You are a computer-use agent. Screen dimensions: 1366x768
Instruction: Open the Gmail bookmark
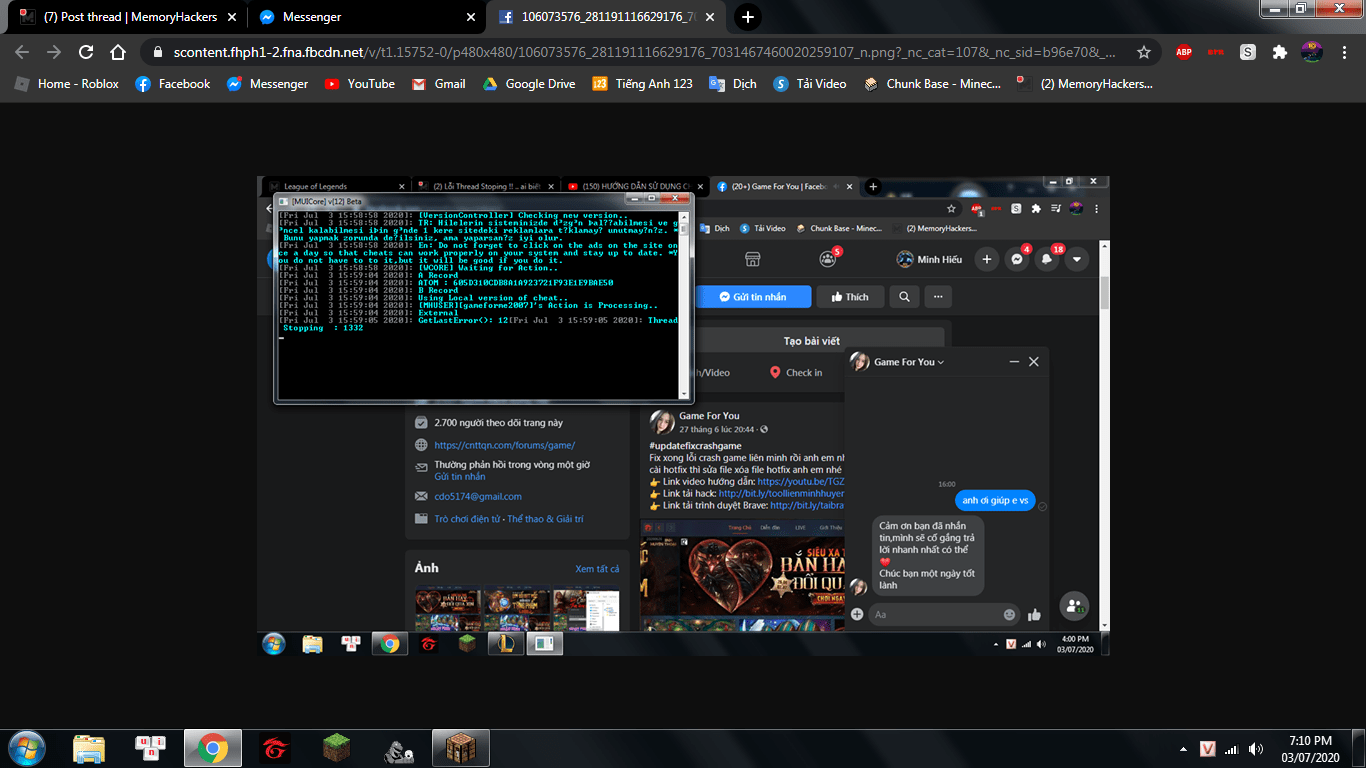coord(440,84)
